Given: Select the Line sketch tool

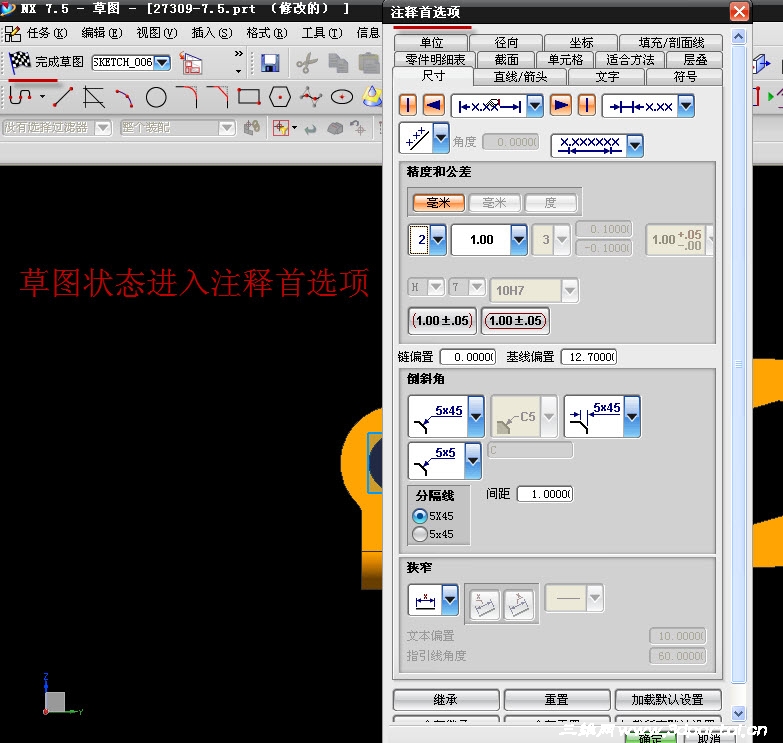Looking at the screenshot, I should [63, 97].
